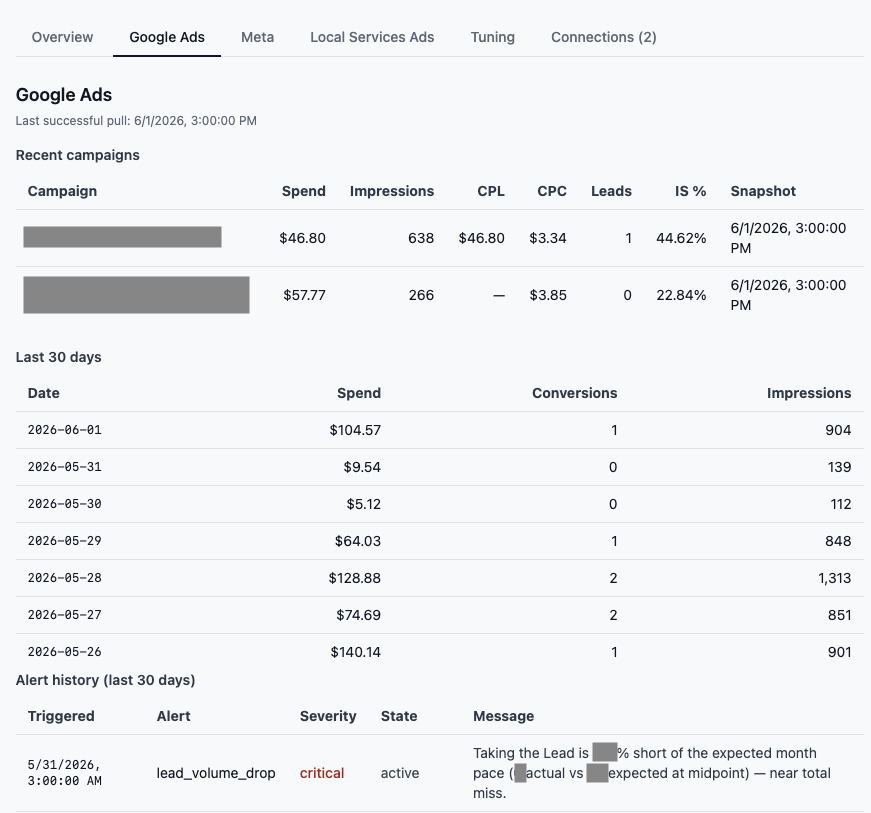Click the Campaign column header
This screenshot has width=871, height=813.
(62, 191)
